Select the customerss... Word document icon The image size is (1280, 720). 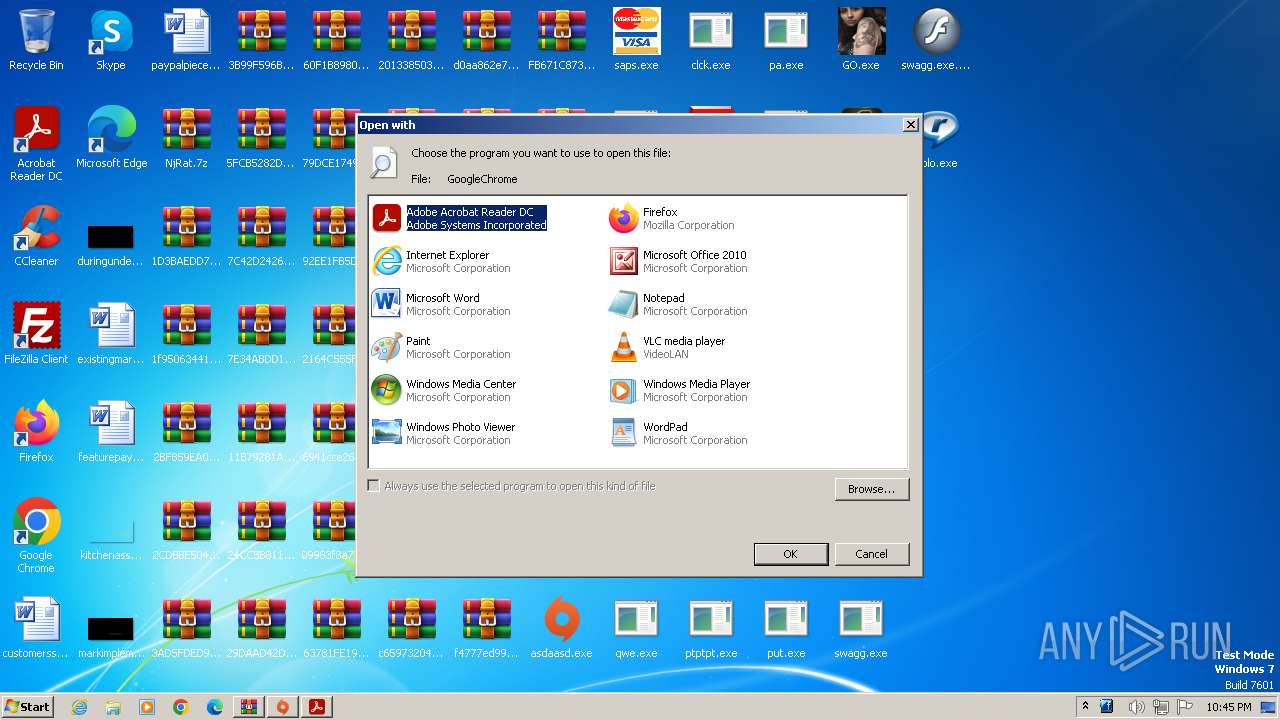pos(36,628)
